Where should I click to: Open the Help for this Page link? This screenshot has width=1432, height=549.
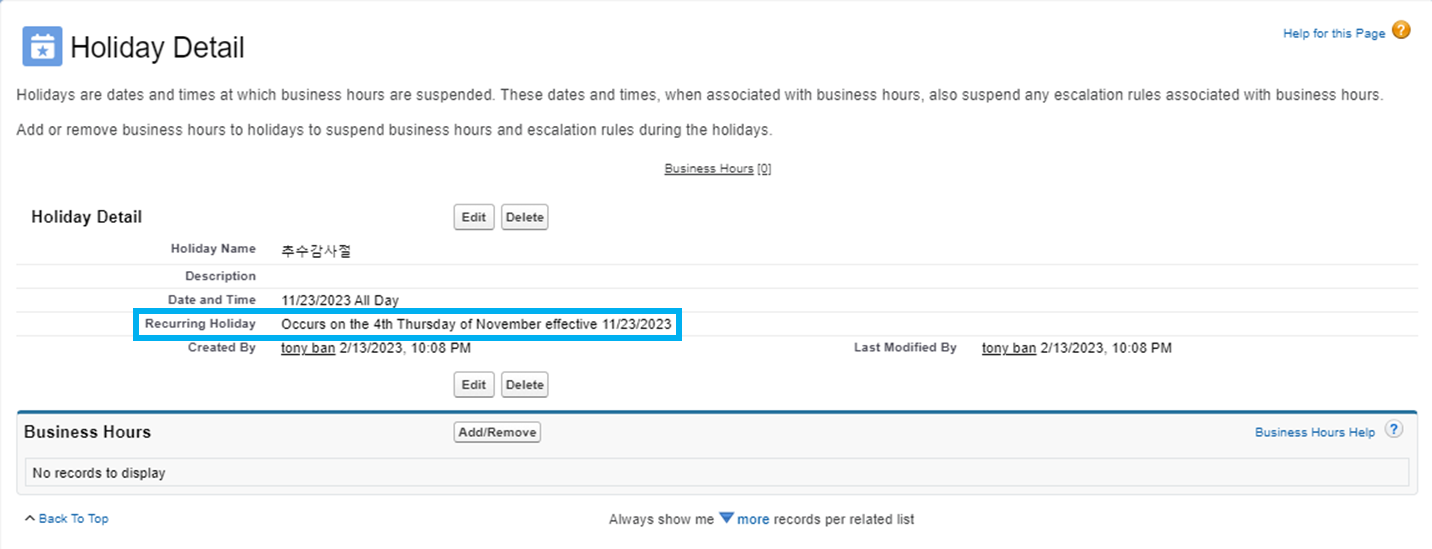coord(1334,33)
